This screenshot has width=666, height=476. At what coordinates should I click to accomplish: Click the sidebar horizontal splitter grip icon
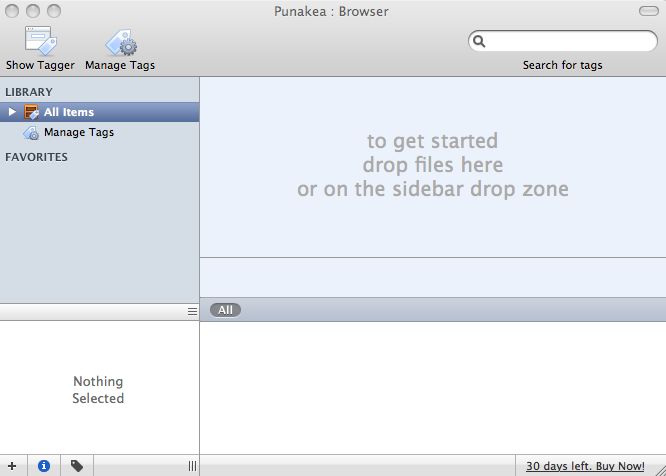(x=192, y=312)
